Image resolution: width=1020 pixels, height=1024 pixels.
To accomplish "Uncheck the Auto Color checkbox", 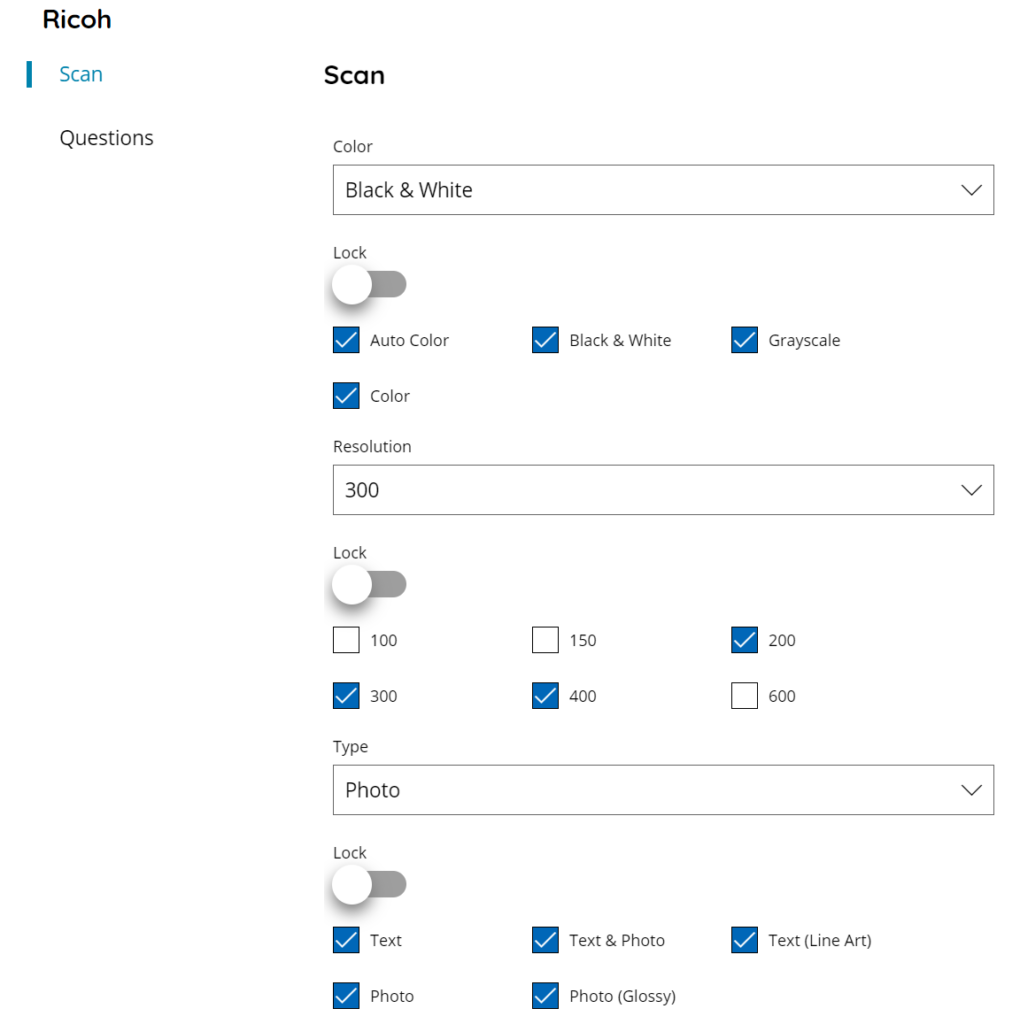I will pos(346,340).
